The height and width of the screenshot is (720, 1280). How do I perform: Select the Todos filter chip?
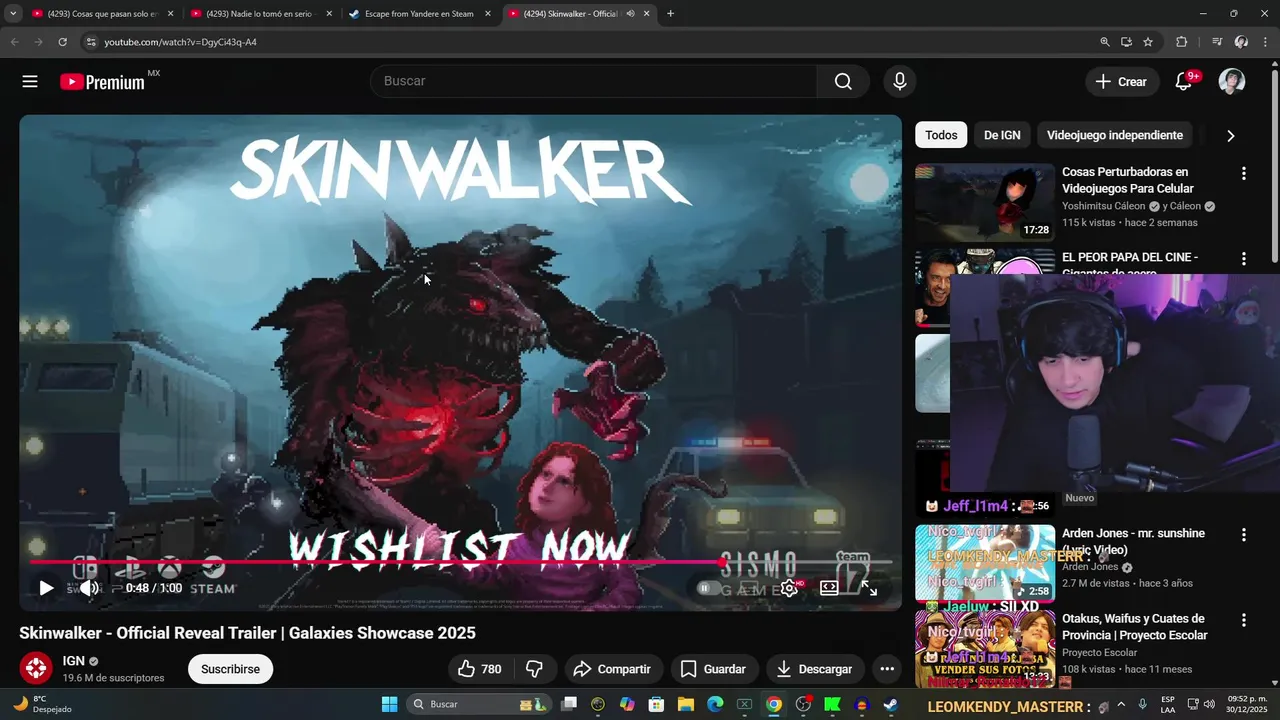(x=941, y=135)
